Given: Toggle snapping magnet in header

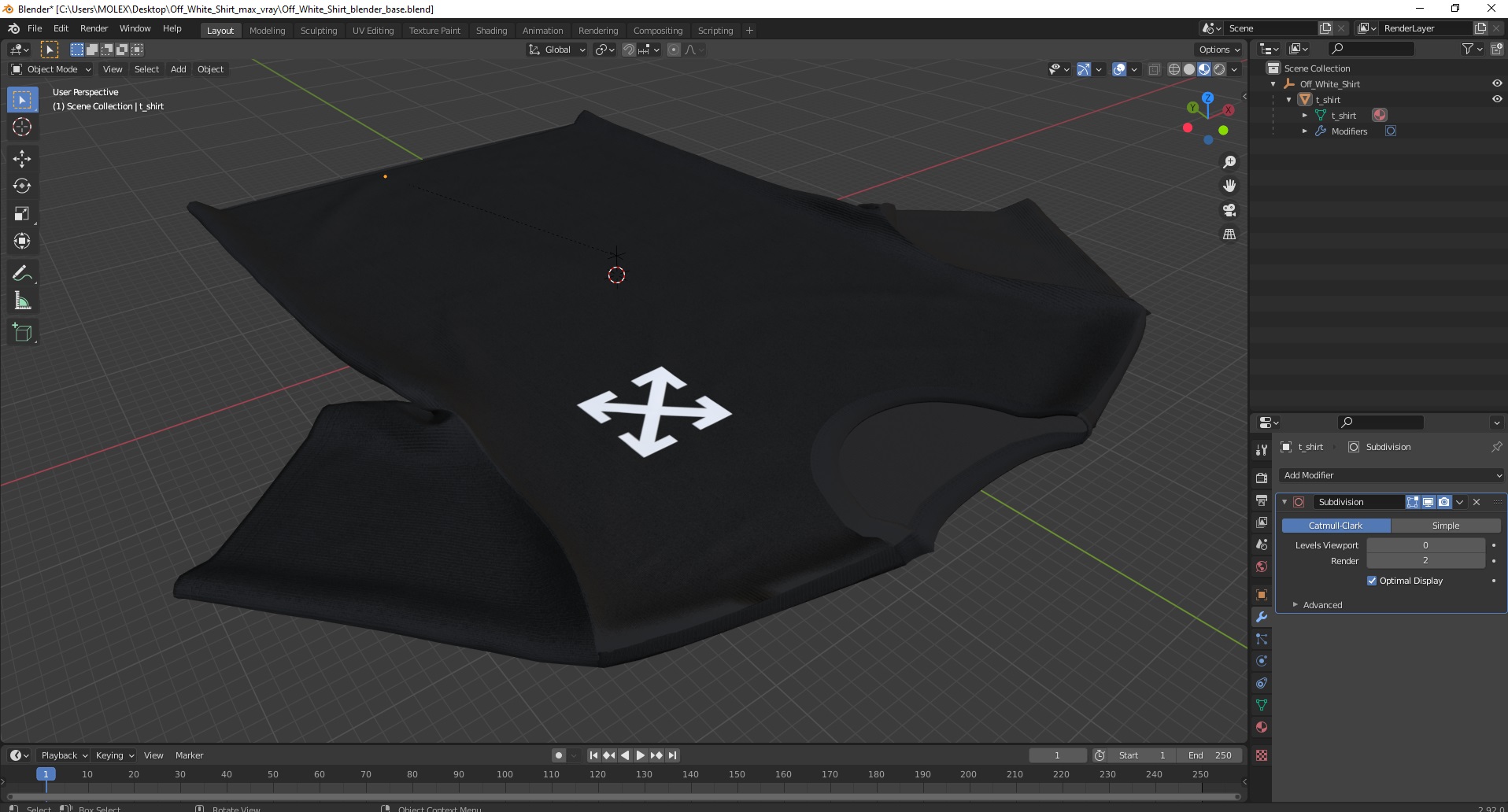Looking at the screenshot, I should coord(629,50).
